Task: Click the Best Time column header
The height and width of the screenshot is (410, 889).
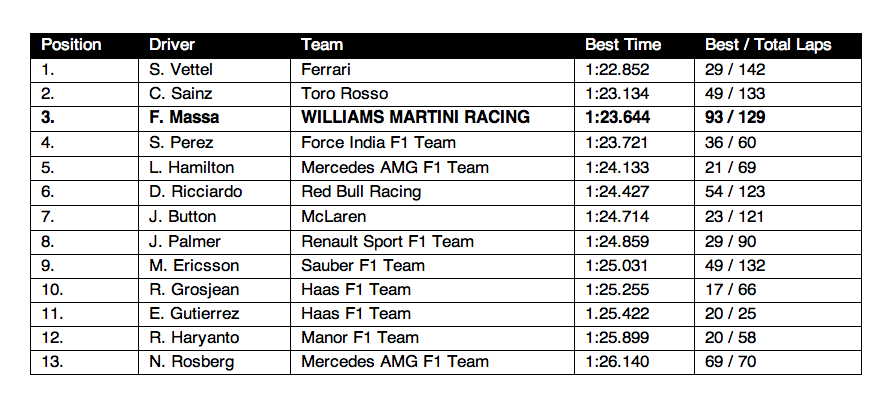Action: click(x=623, y=45)
